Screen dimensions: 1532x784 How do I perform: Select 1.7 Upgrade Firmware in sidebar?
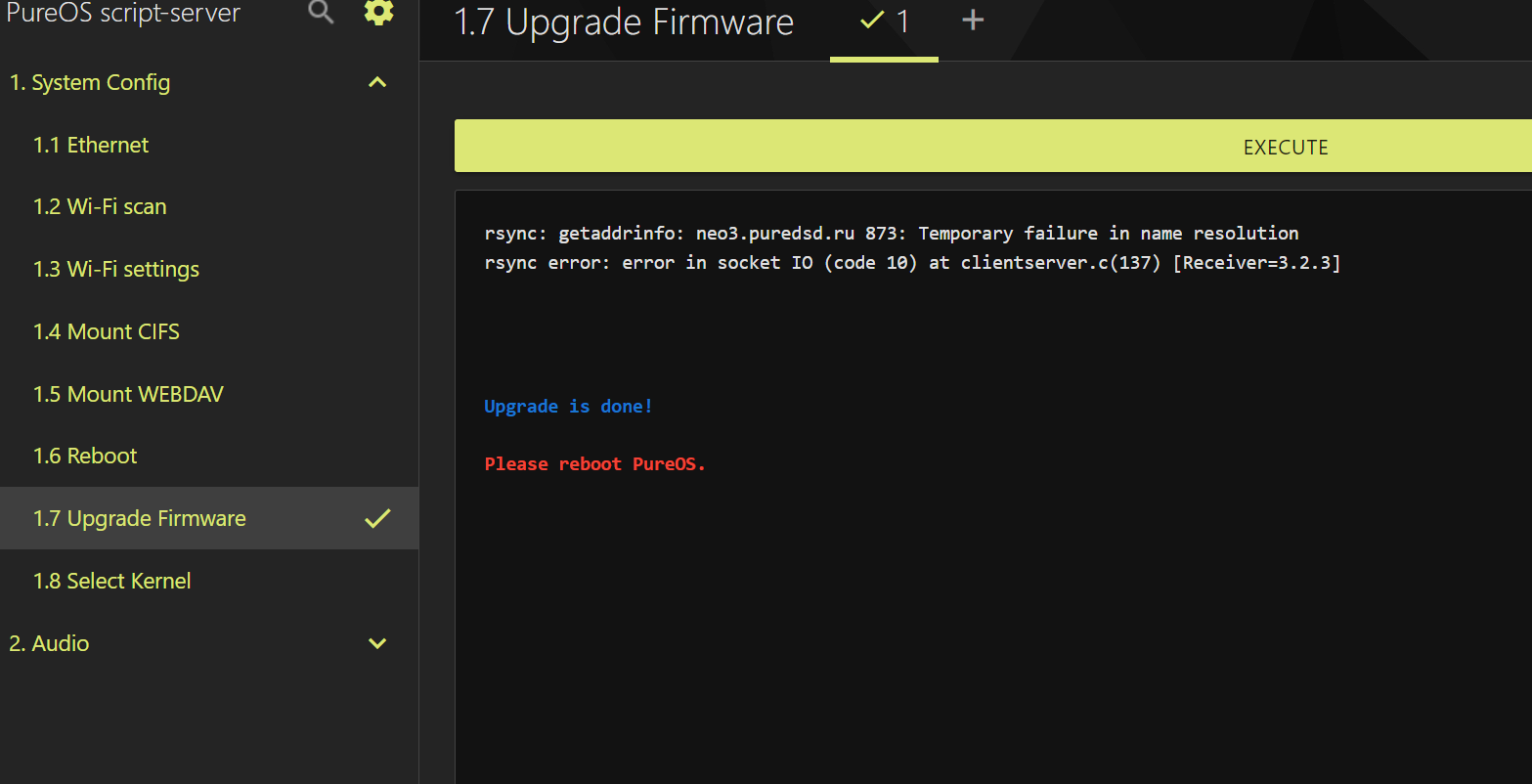140,519
